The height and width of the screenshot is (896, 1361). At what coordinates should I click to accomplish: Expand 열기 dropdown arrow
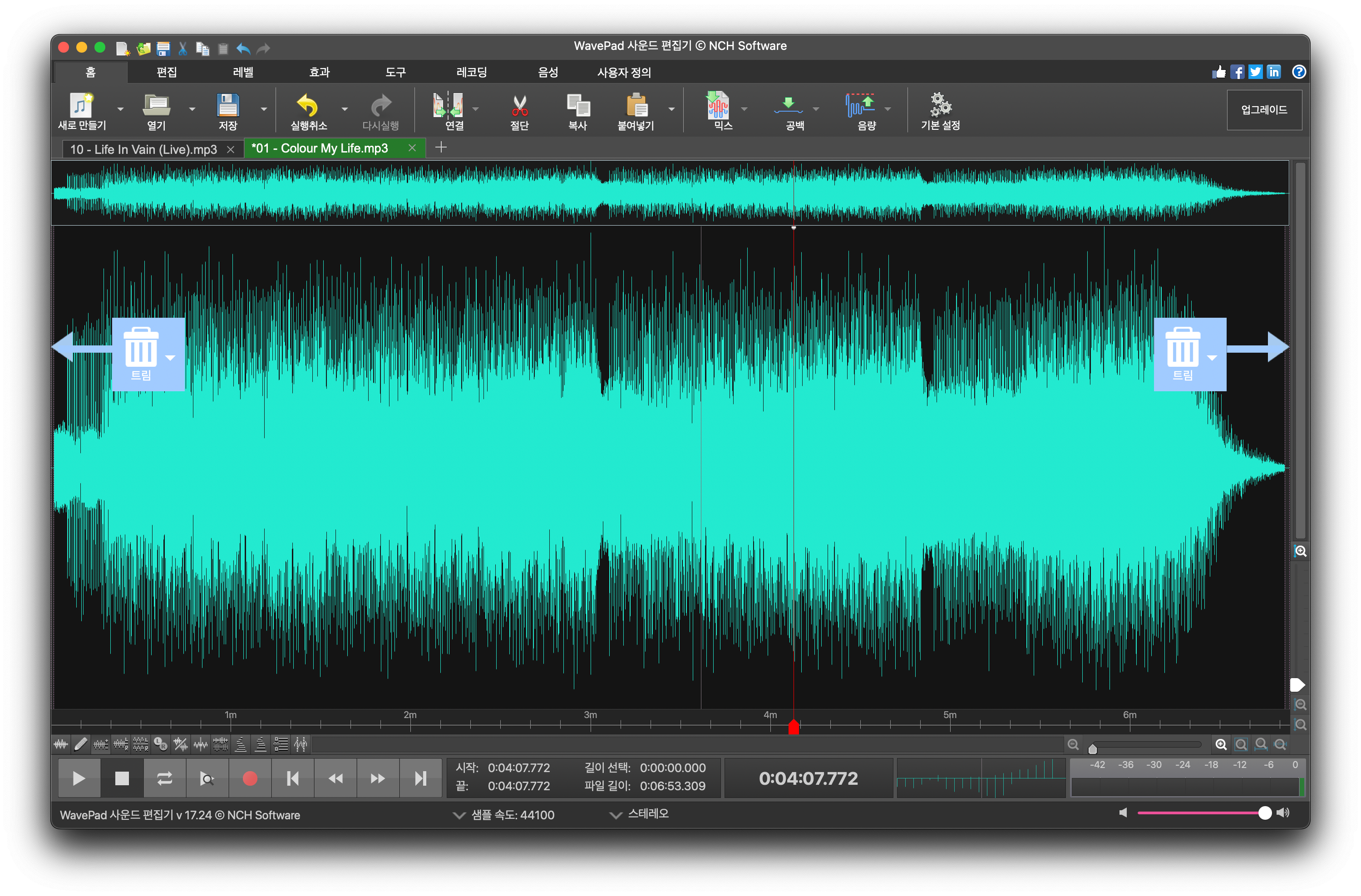pos(192,108)
